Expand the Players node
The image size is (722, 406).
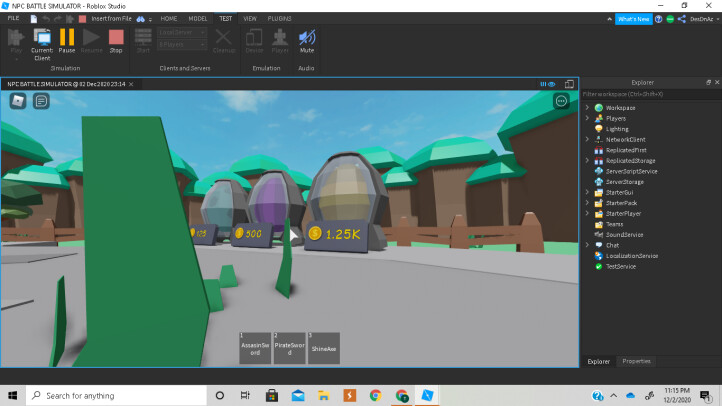tap(587, 118)
